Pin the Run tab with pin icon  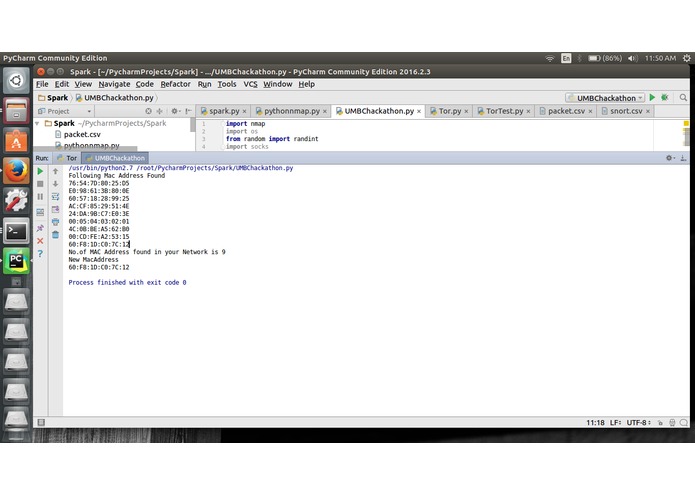[40, 228]
